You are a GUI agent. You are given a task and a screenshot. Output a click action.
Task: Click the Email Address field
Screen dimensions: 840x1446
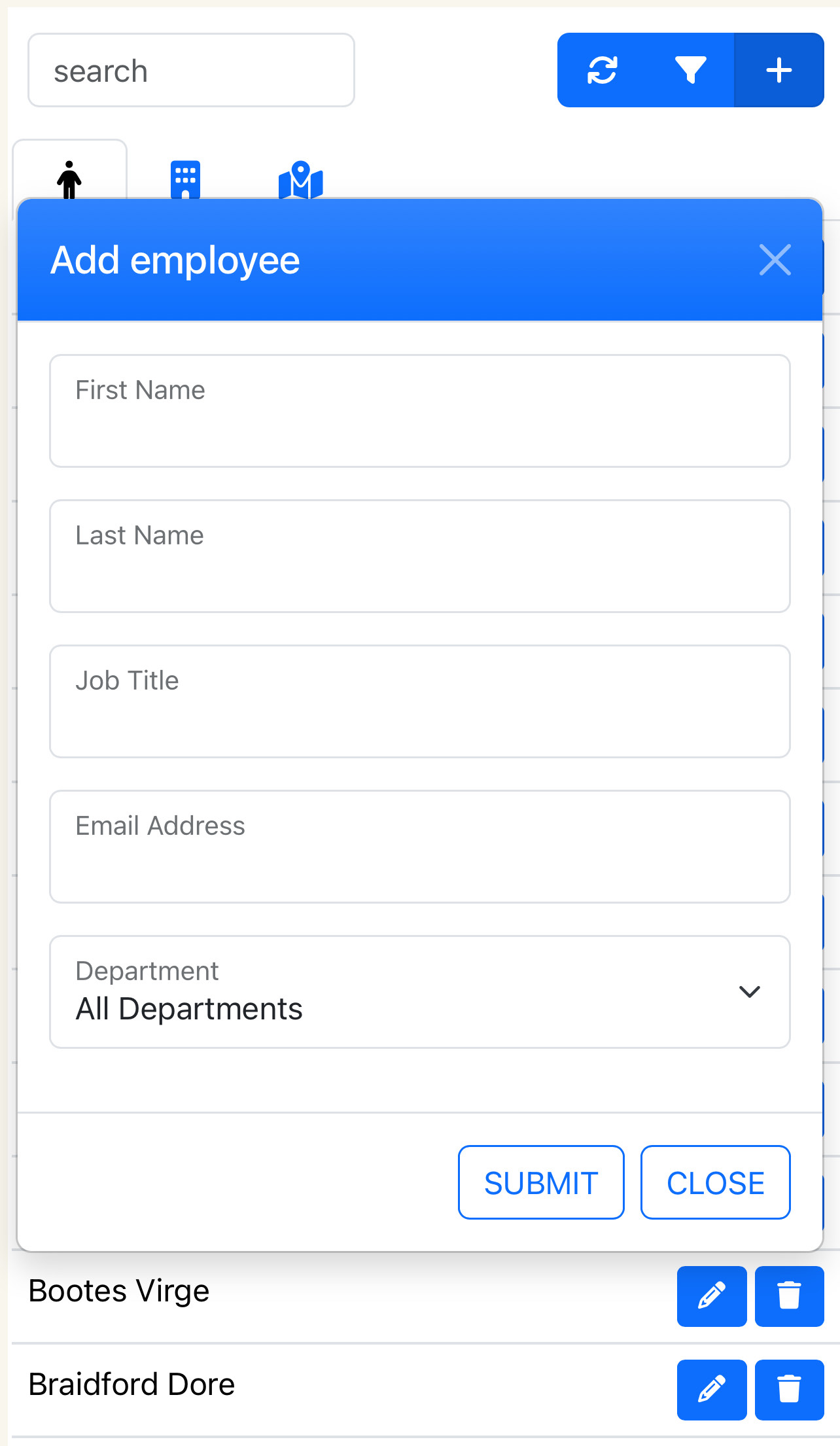(419, 847)
